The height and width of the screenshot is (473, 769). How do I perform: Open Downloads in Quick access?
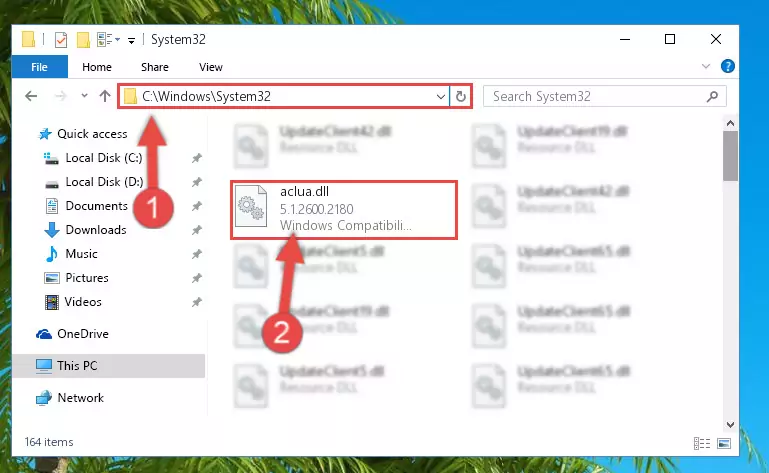pos(96,230)
